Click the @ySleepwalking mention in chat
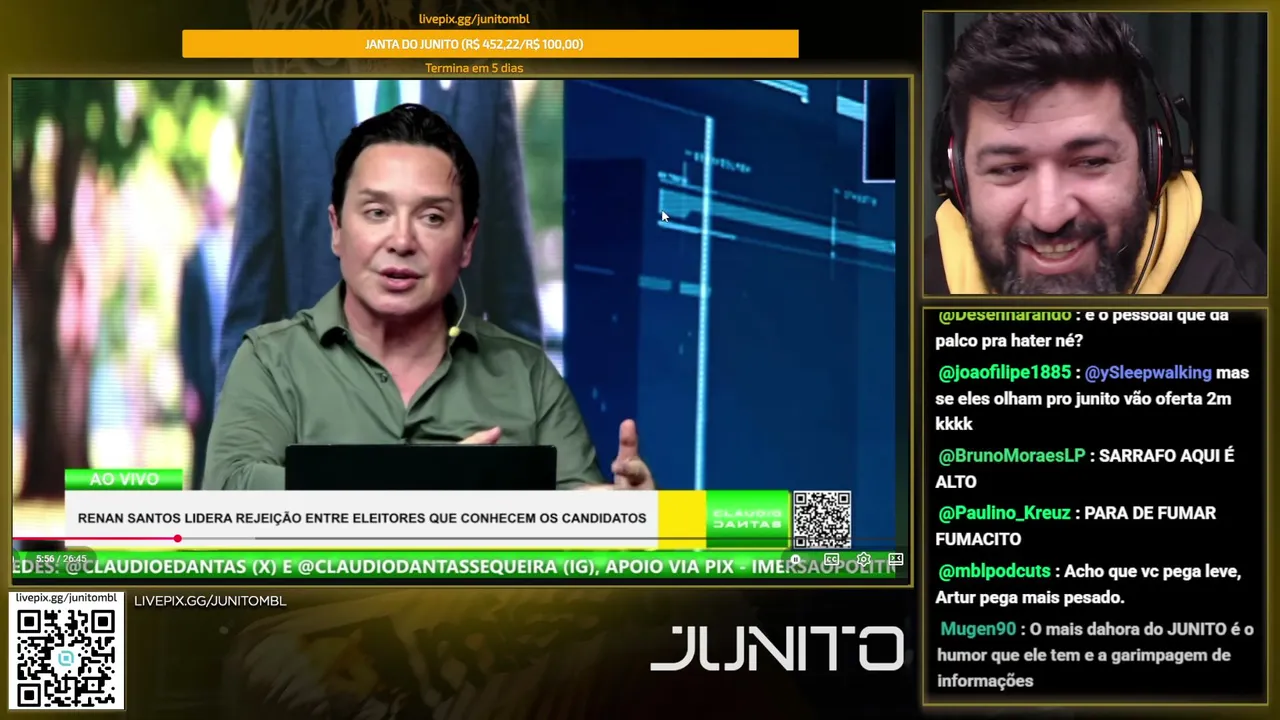 pyautogui.click(x=1148, y=372)
